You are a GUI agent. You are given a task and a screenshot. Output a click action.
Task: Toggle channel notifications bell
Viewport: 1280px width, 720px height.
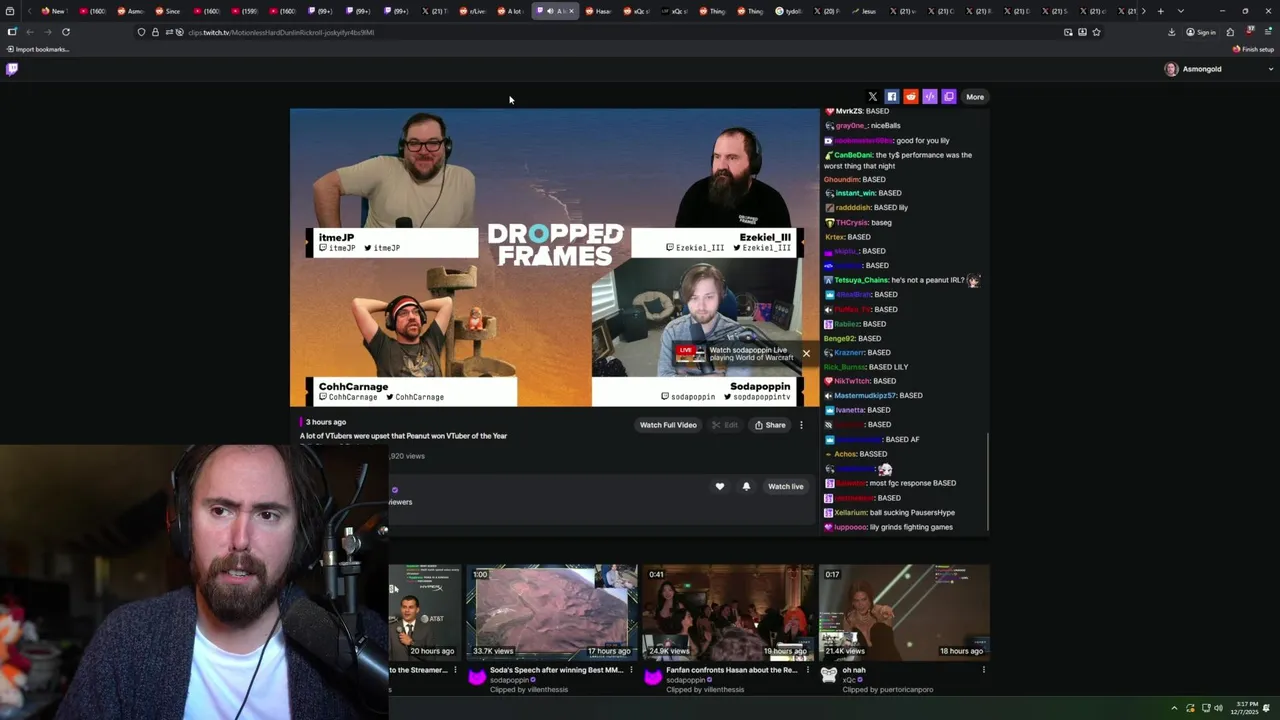(x=746, y=486)
